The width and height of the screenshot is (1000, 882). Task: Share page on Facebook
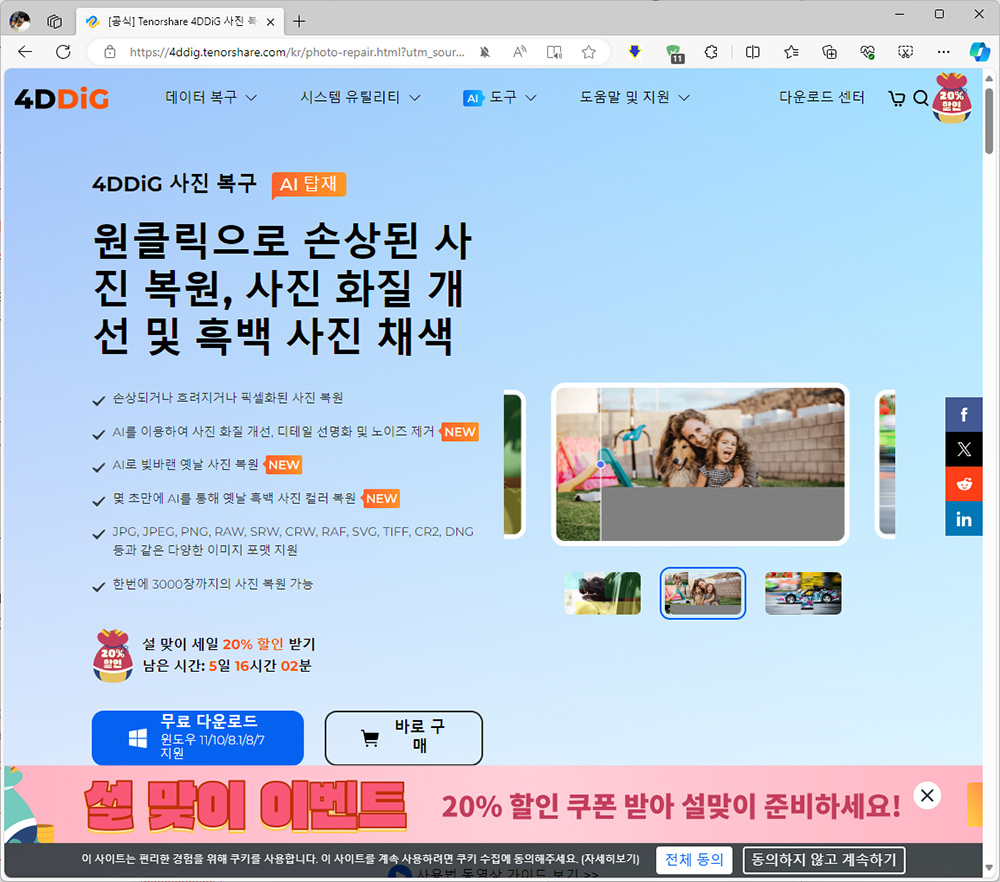click(964, 415)
